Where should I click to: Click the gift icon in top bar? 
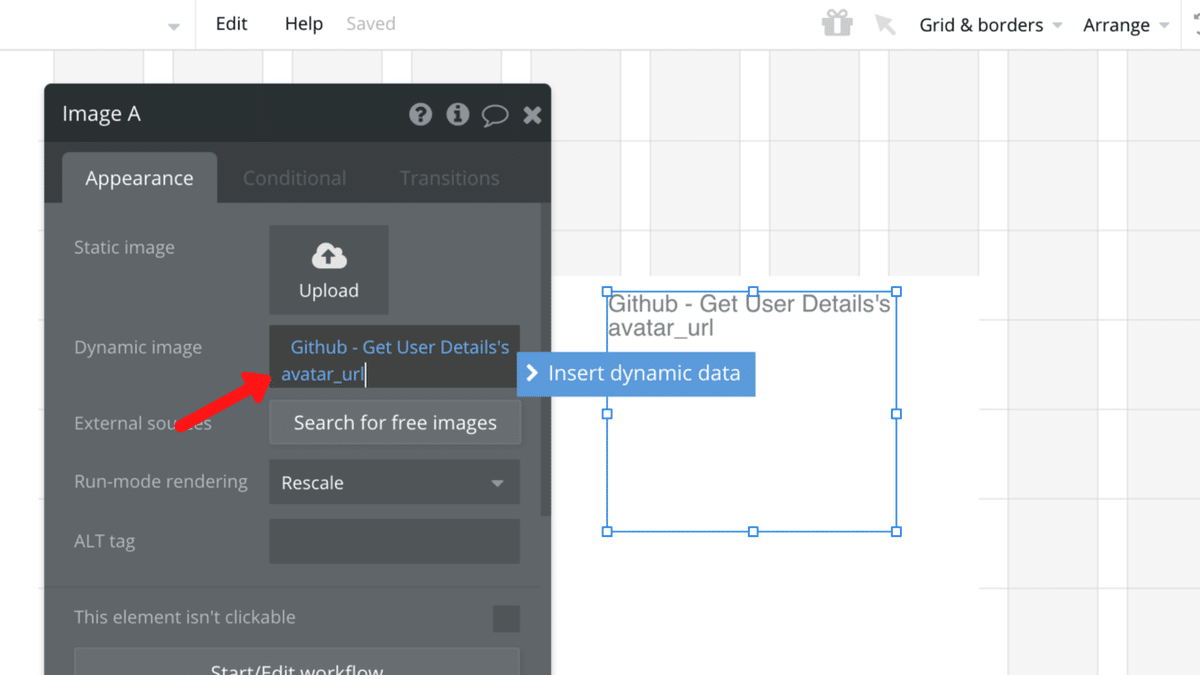point(837,24)
